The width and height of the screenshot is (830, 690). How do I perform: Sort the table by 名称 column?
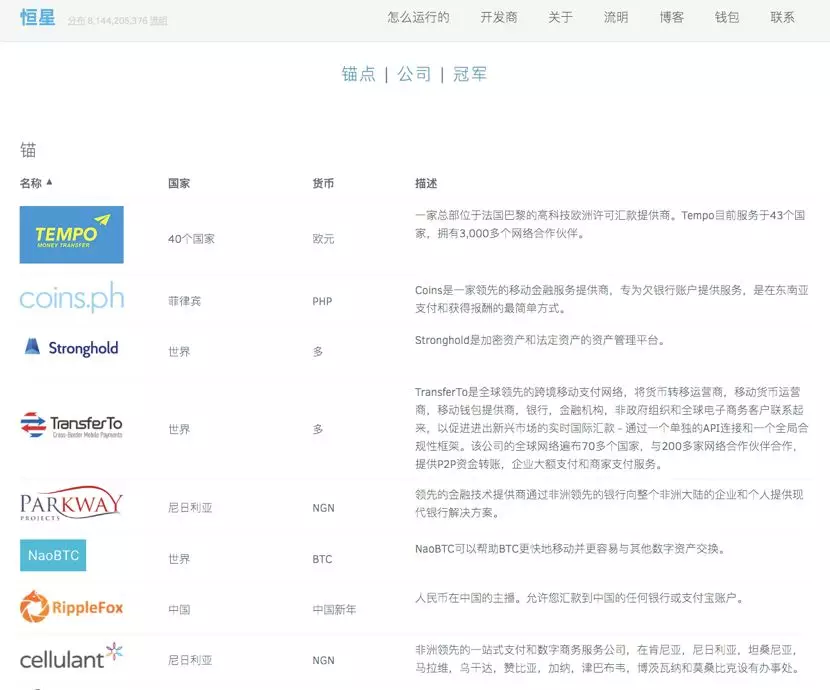tap(36, 183)
